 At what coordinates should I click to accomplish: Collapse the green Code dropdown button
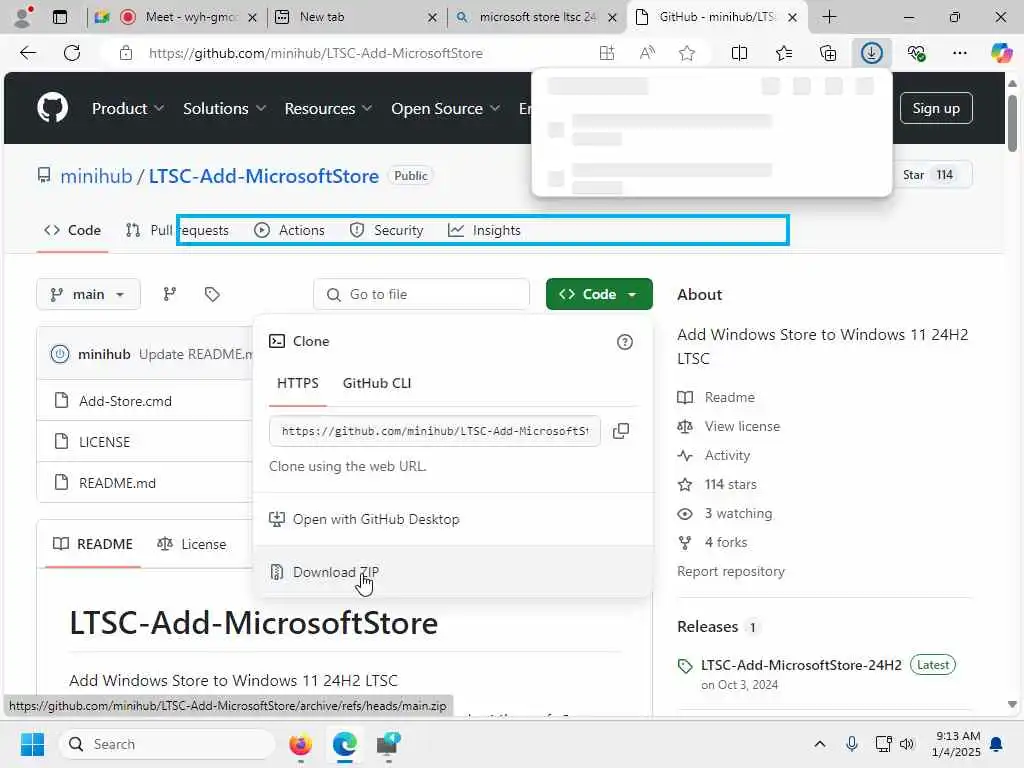click(599, 295)
